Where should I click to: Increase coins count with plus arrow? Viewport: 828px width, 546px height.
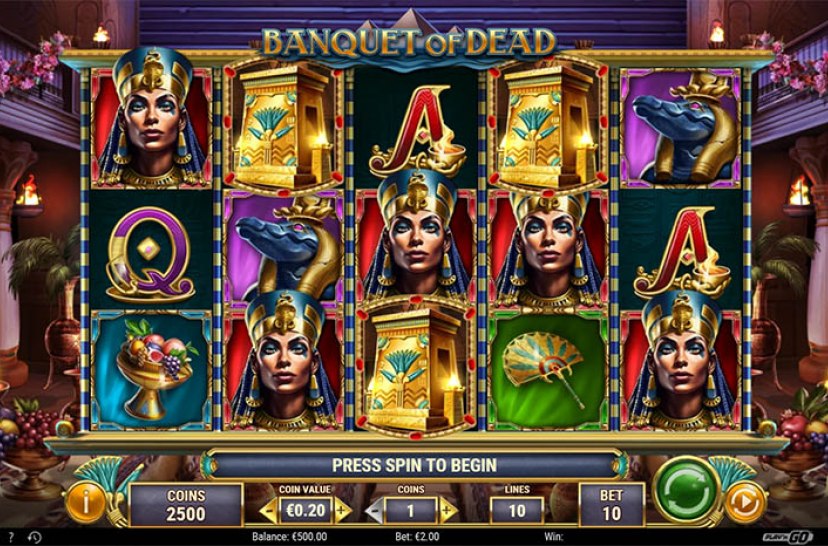click(448, 511)
